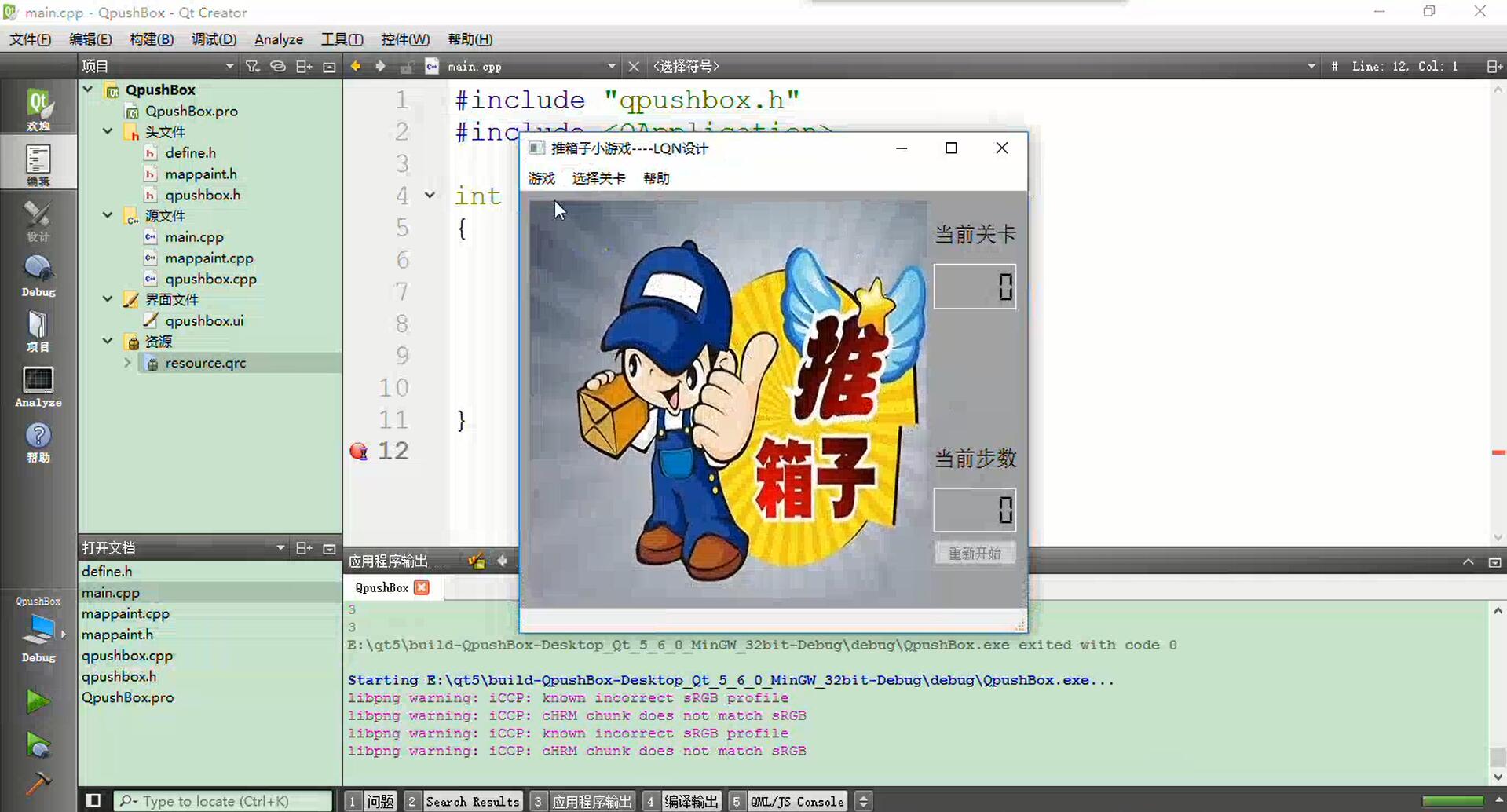This screenshot has width=1507, height=812.
Task: Split the Projects pane
Action: click(304, 67)
